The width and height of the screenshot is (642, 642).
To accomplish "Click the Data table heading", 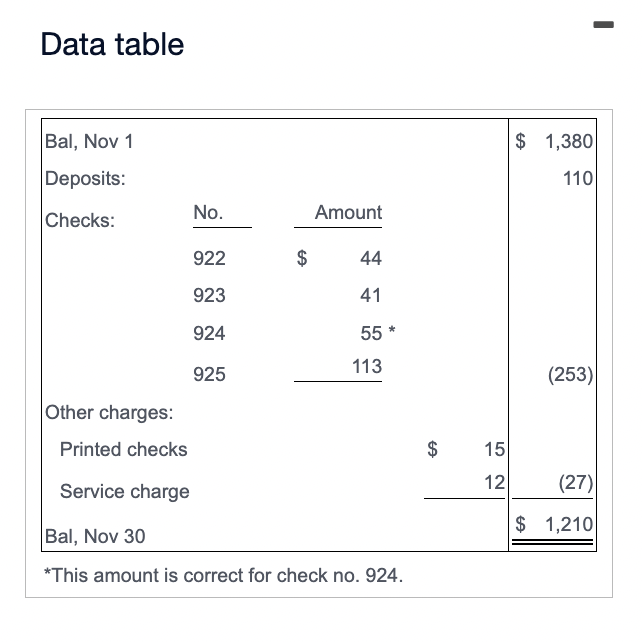I will click(112, 44).
